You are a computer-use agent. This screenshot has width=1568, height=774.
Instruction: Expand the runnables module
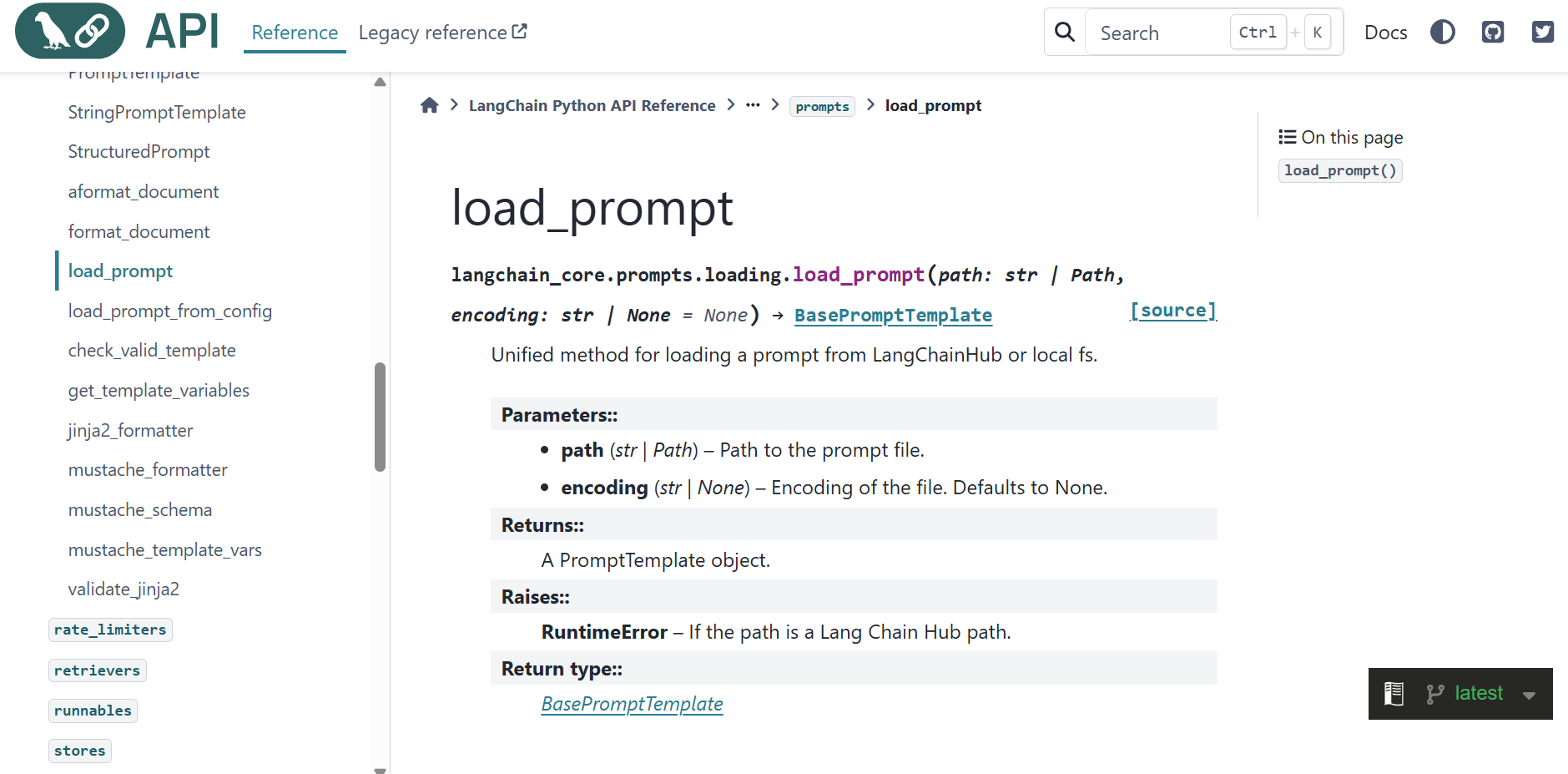pyautogui.click(x=93, y=711)
